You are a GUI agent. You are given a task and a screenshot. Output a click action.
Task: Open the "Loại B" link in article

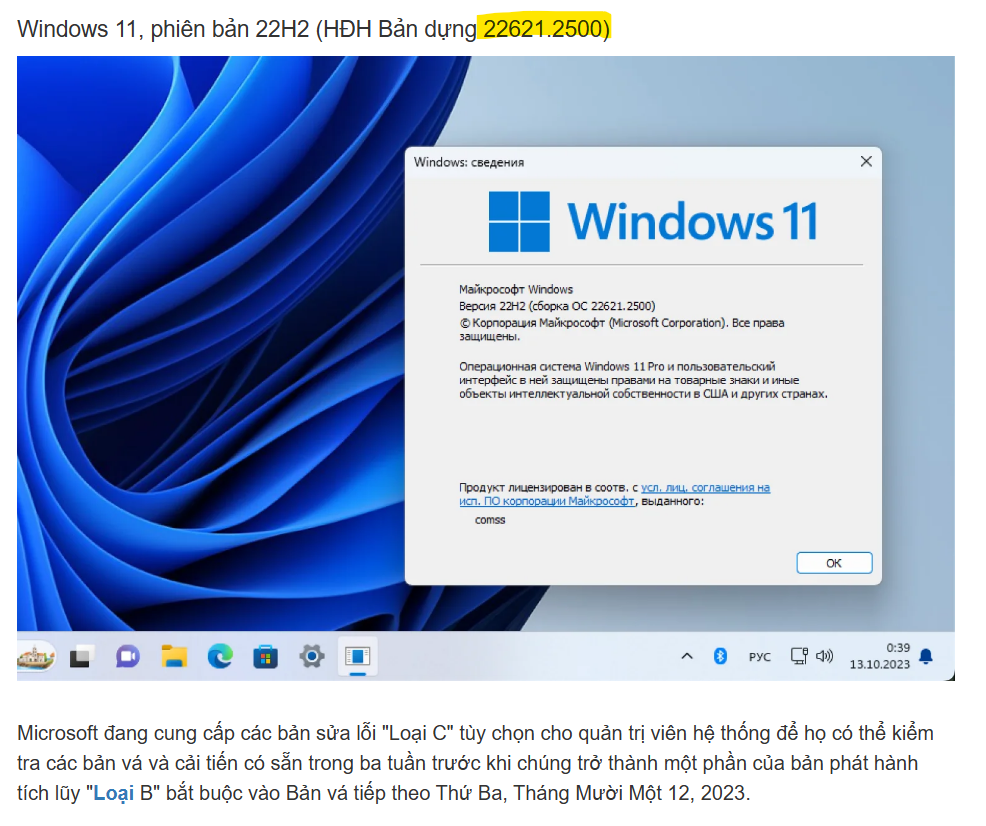click(114, 793)
